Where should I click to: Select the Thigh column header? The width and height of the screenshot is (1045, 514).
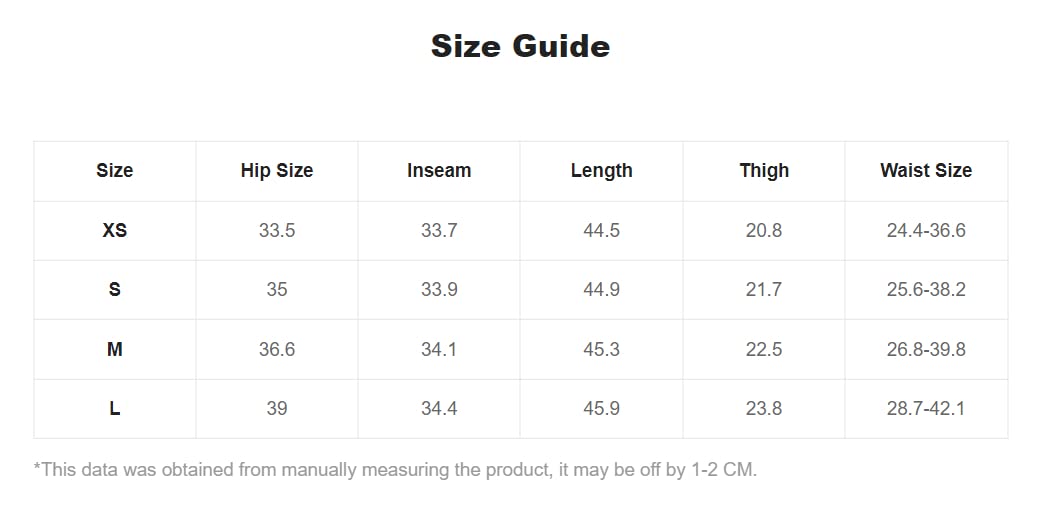tap(764, 171)
